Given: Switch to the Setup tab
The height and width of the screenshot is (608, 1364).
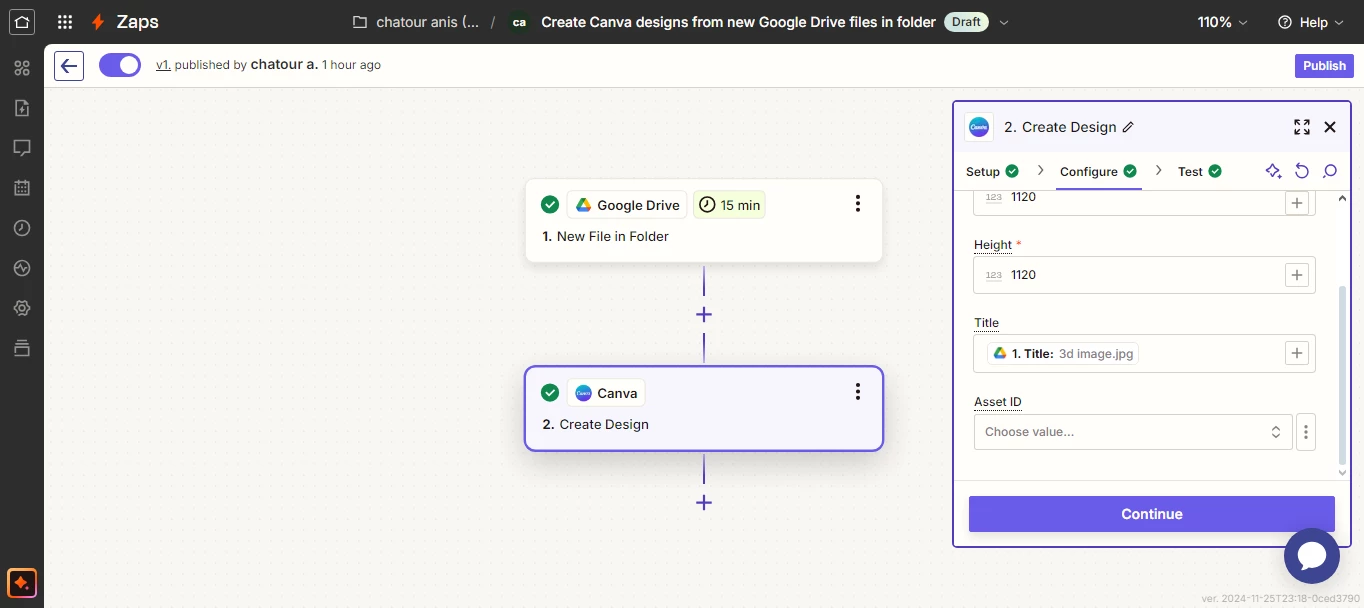Looking at the screenshot, I should click(992, 171).
